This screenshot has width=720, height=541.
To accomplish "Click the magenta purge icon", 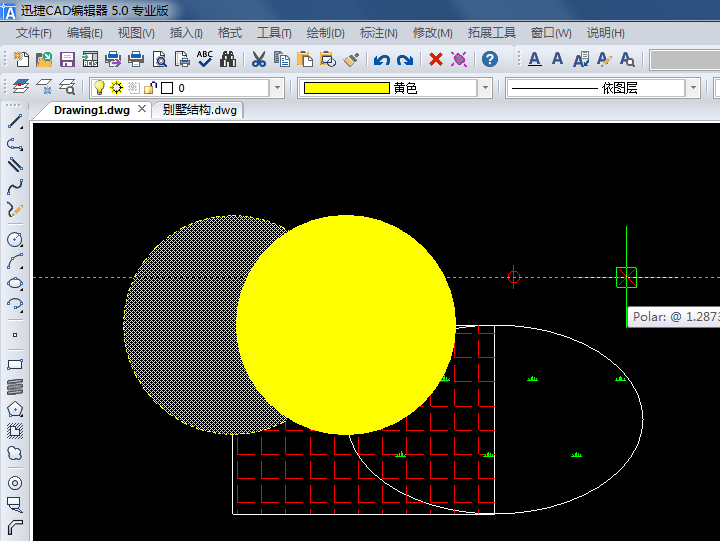I will click(x=459, y=59).
